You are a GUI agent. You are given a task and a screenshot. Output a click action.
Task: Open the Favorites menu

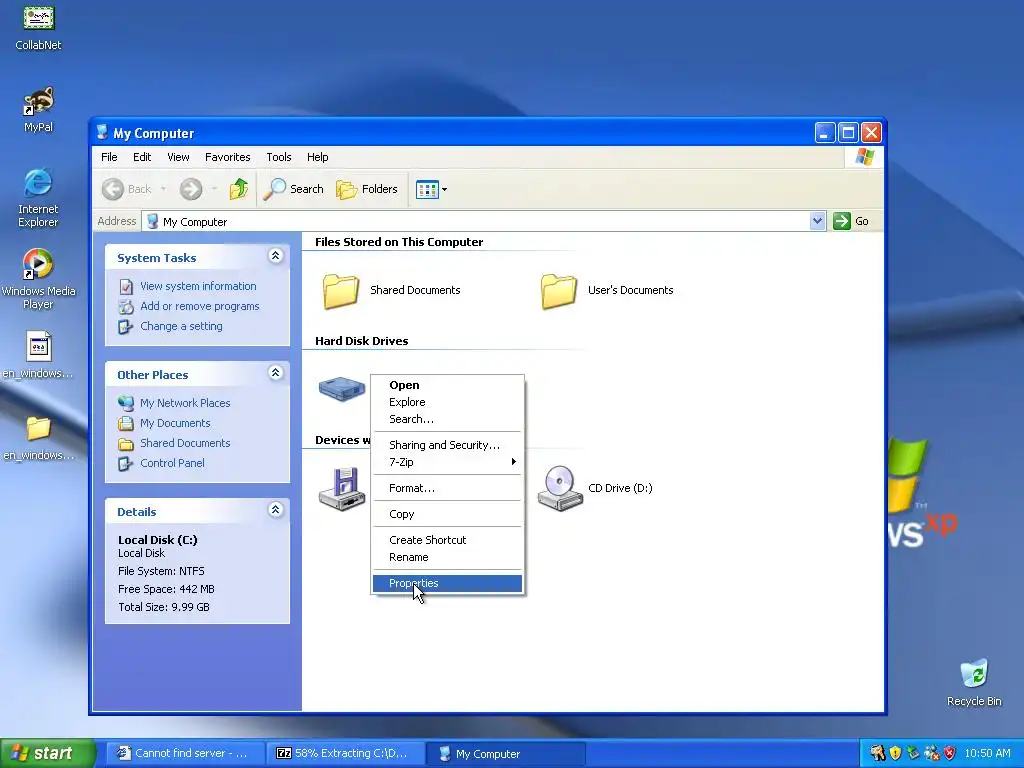tap(227, 157)
